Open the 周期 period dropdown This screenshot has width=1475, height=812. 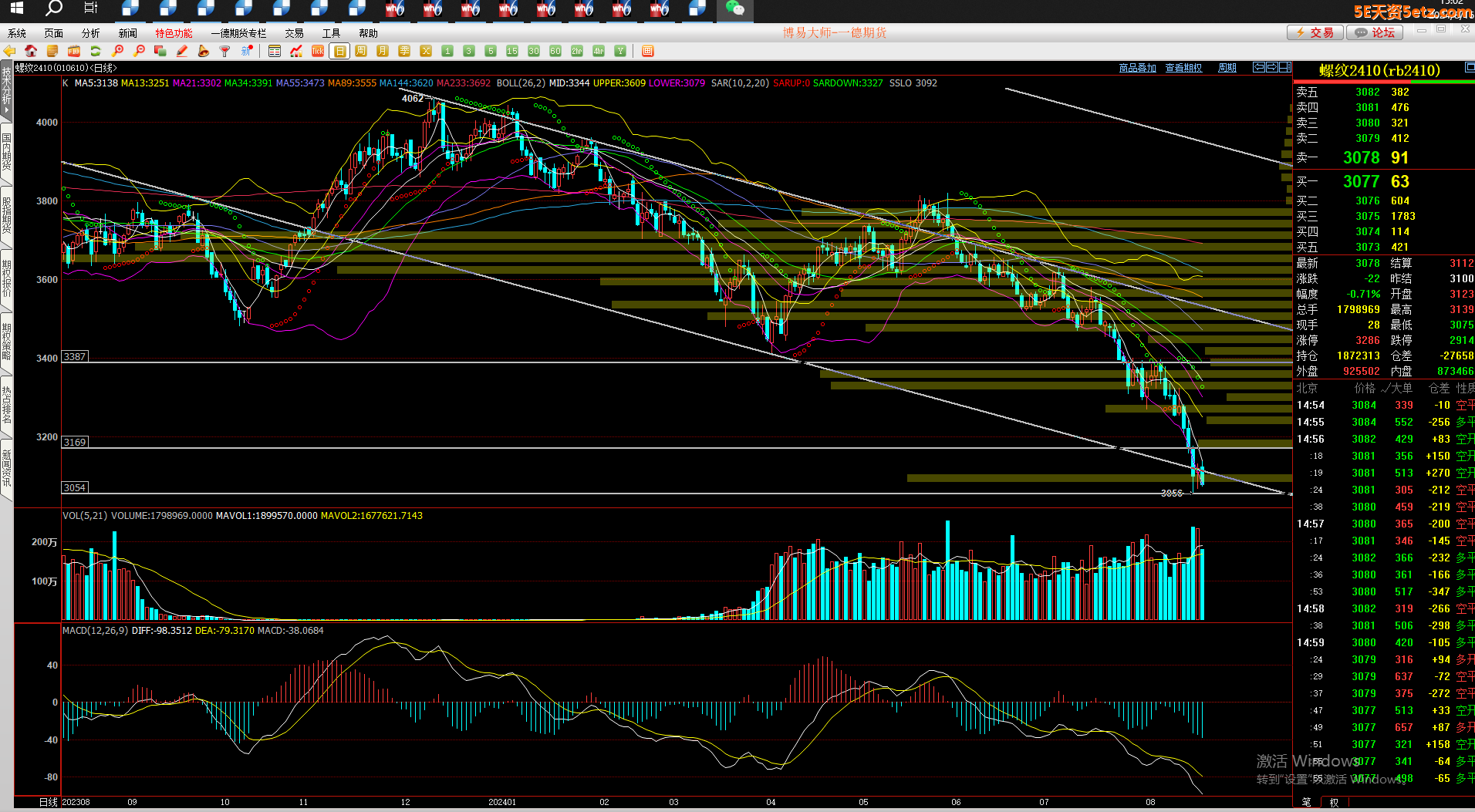pyautogui.click(x=1227, y=68)
